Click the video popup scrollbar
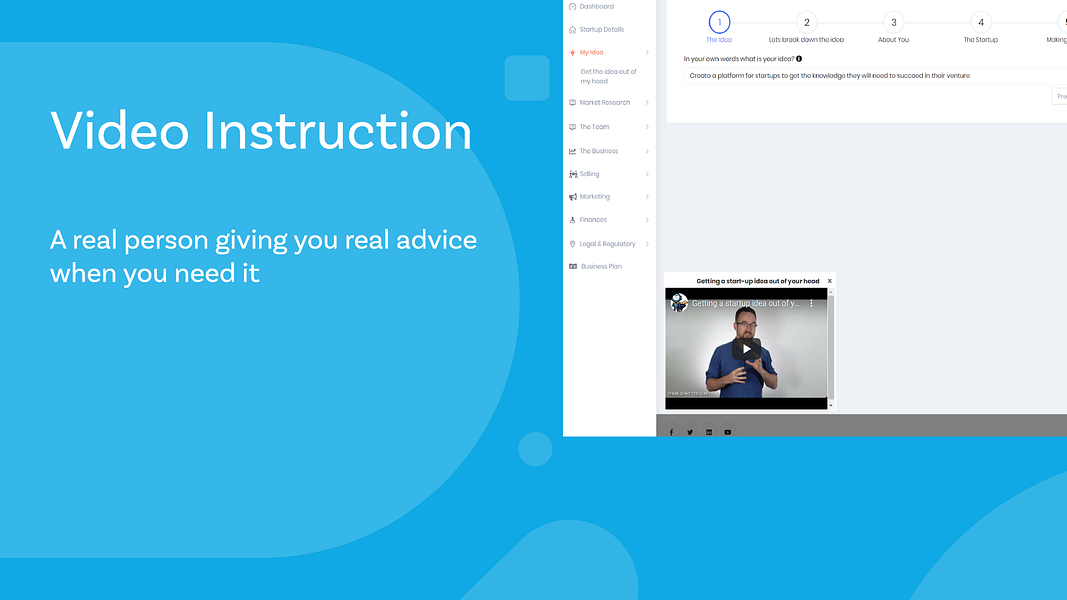Viewport: 1067px width, 600px height. coord(831,348)
